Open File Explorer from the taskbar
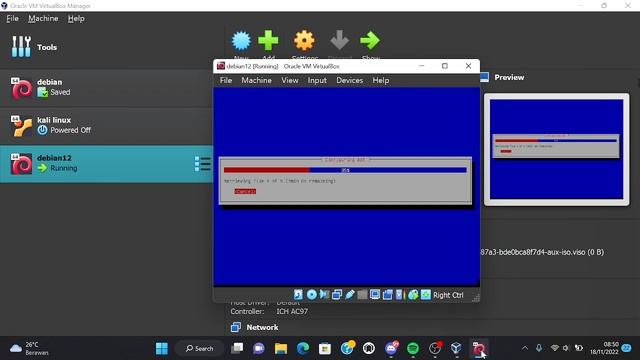The image size is (640, 360). pyautogui.click(x=281, y=348)
